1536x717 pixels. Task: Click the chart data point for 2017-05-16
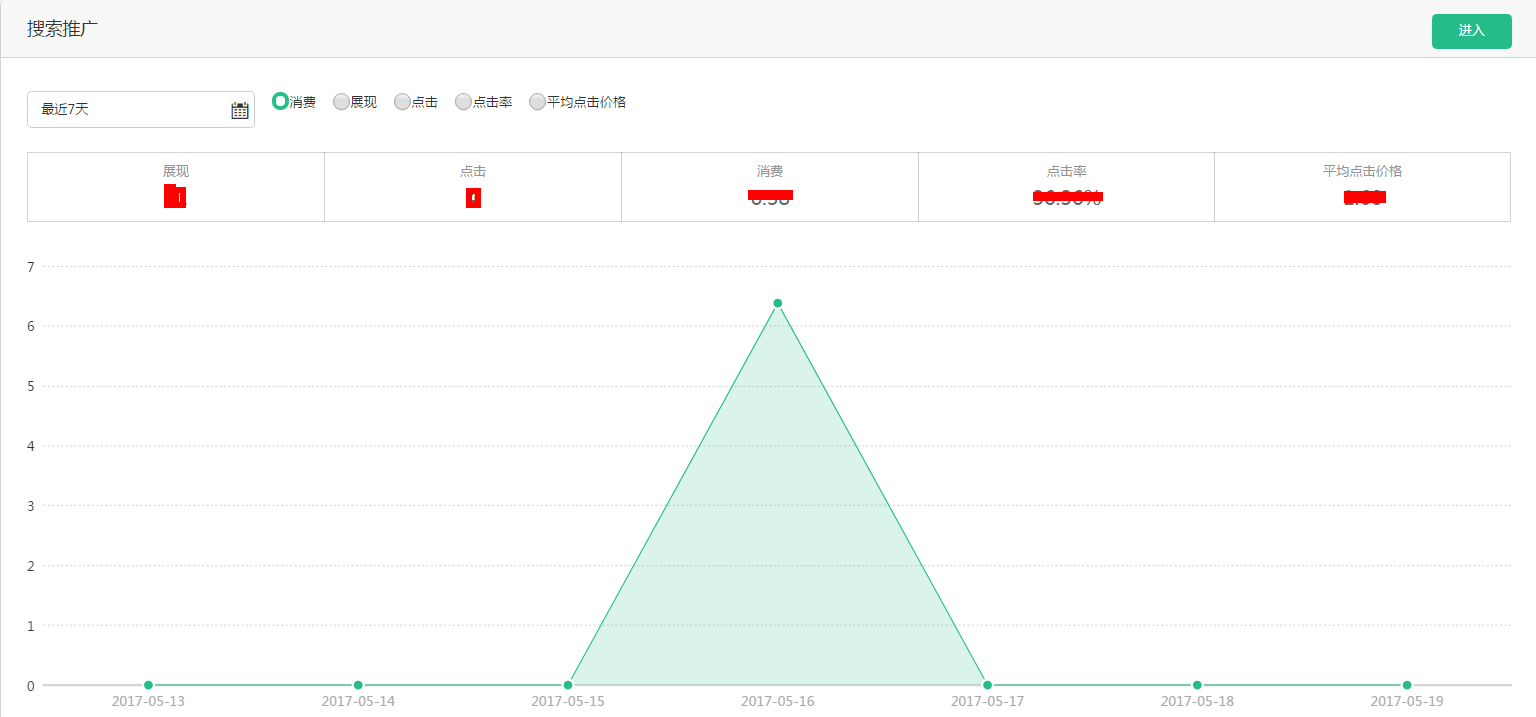777,303
